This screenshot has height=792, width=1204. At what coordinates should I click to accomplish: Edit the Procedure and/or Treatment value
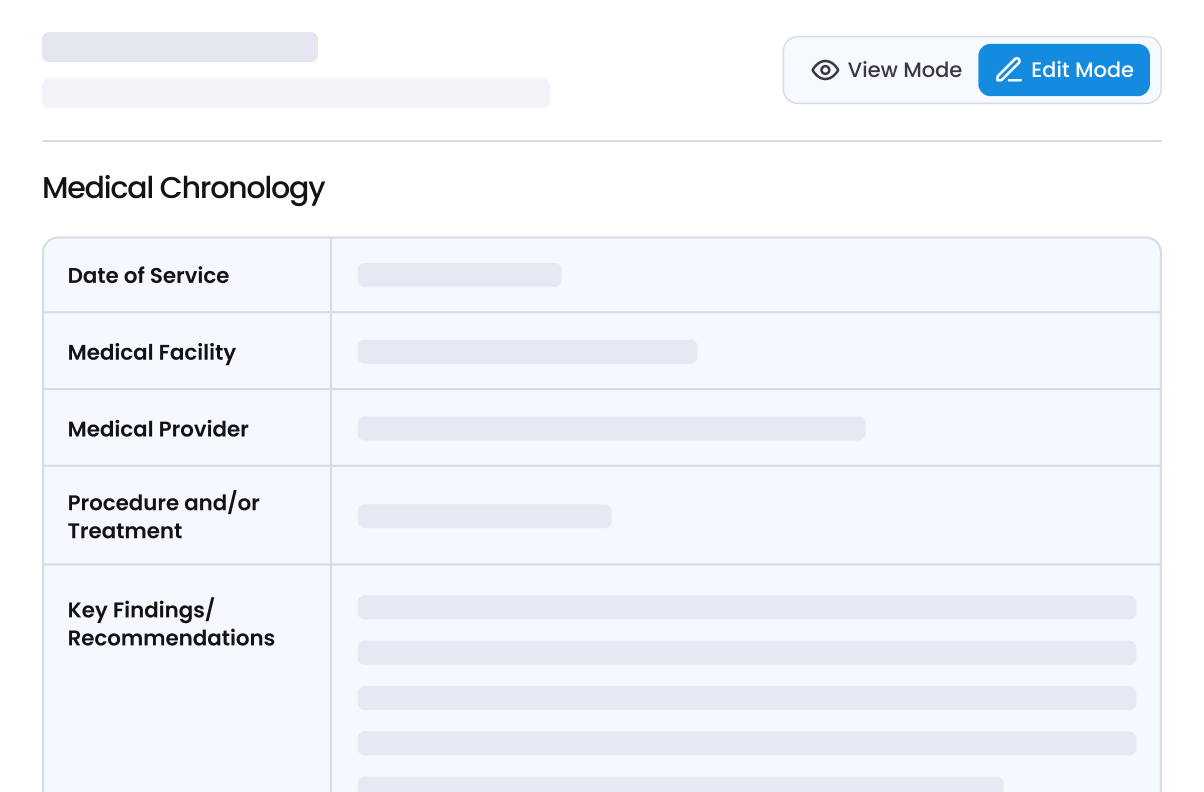[484, 516]
